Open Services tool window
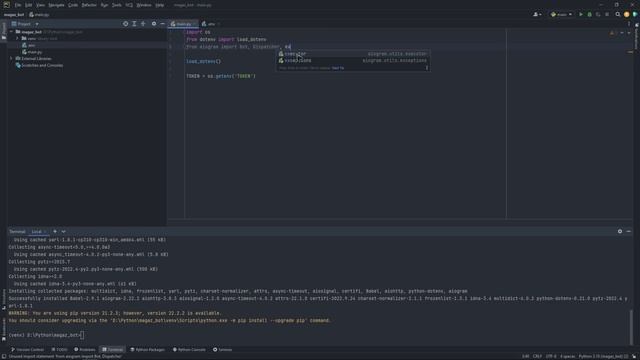Image resolution: width=640 pixels, height=360 pixels. (222, 350)
